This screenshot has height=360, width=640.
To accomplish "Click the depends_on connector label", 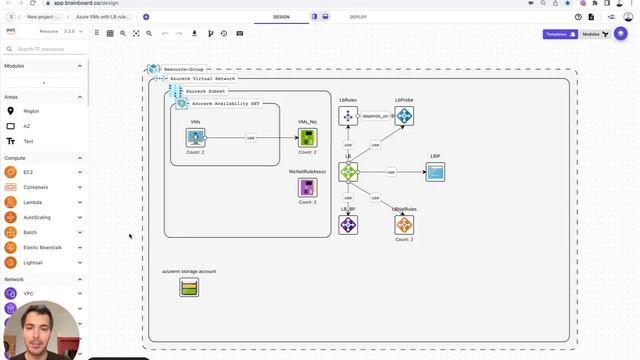I will point(377,116).
